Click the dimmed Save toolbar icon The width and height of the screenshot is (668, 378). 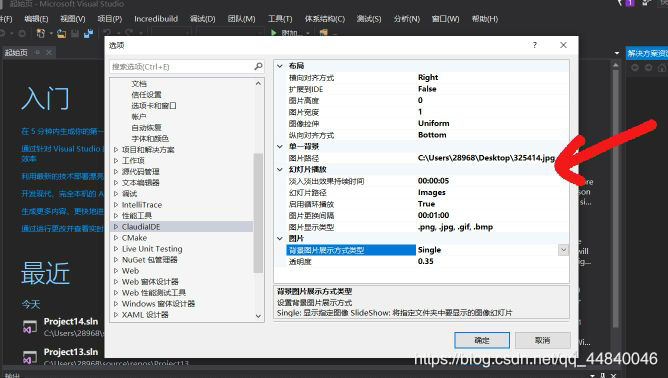[x=75, y=34]
